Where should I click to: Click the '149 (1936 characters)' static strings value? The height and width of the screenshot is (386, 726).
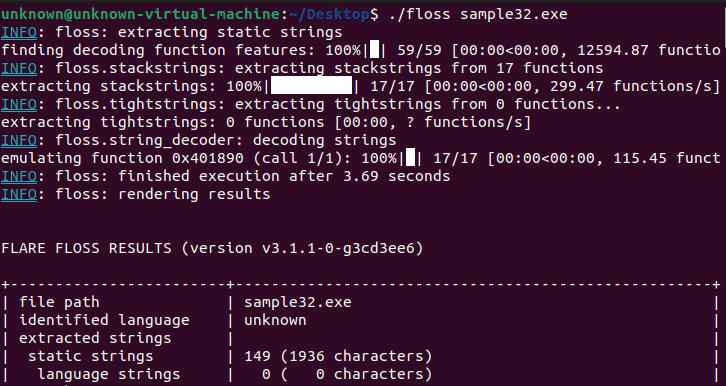[x=338, y=356]
